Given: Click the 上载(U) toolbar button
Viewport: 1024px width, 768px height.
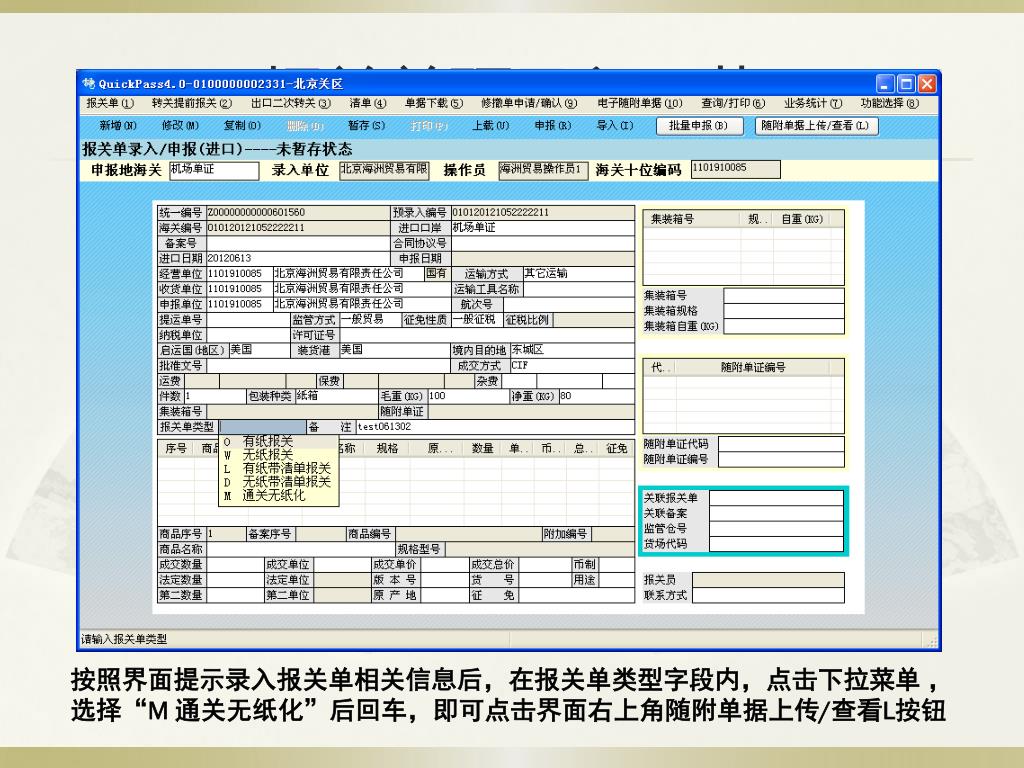Looking at the screenshot, I should 490,125.
